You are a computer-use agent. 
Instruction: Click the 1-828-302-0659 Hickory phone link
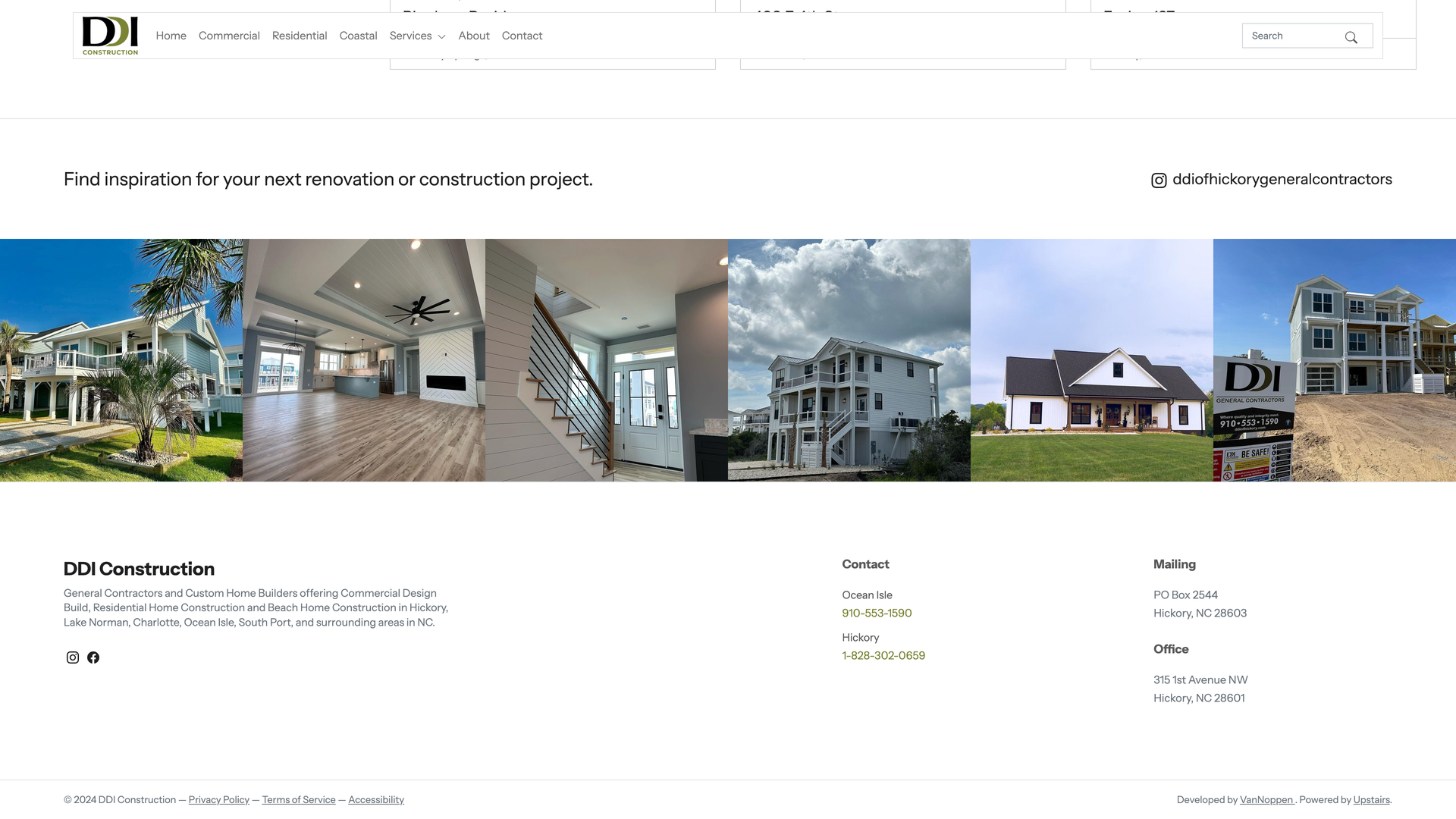(883, 655)
